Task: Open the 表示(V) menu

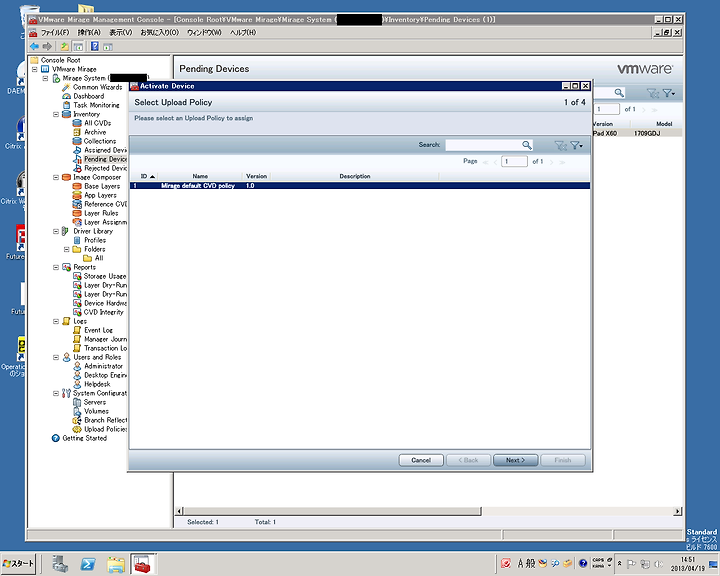Action: (x=120, y=33)
